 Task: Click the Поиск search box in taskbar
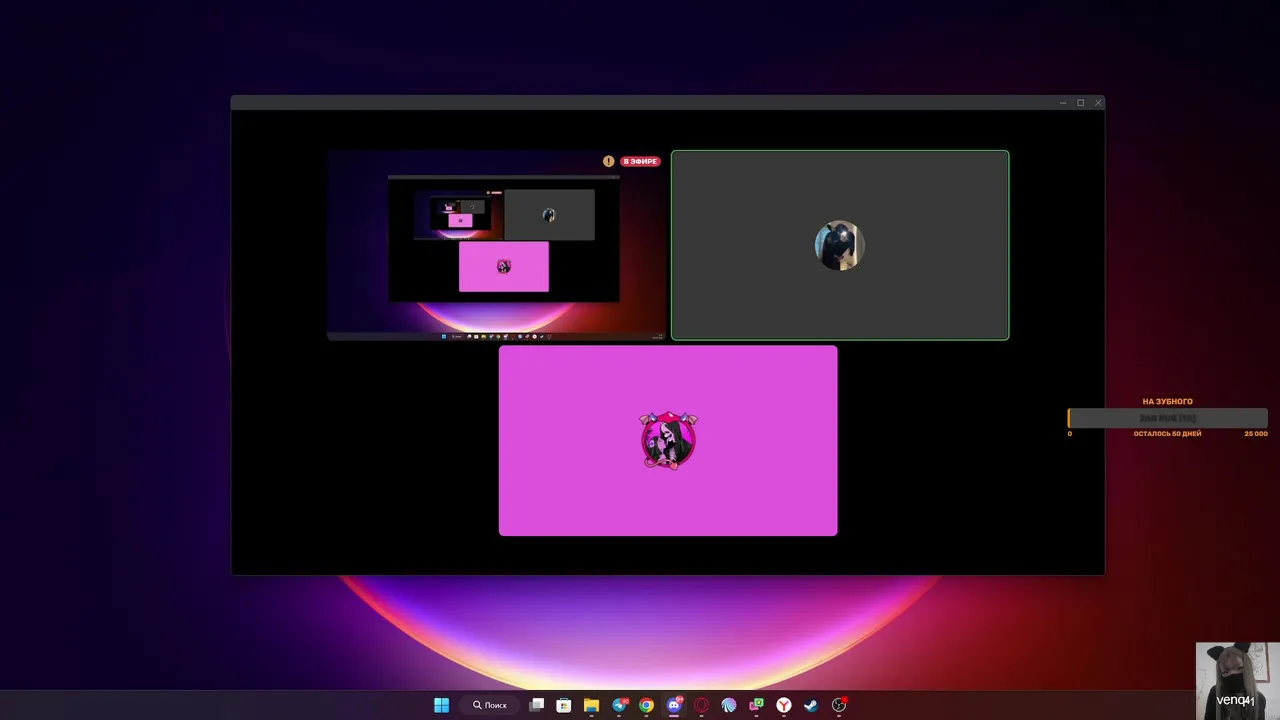coord(490,705)
